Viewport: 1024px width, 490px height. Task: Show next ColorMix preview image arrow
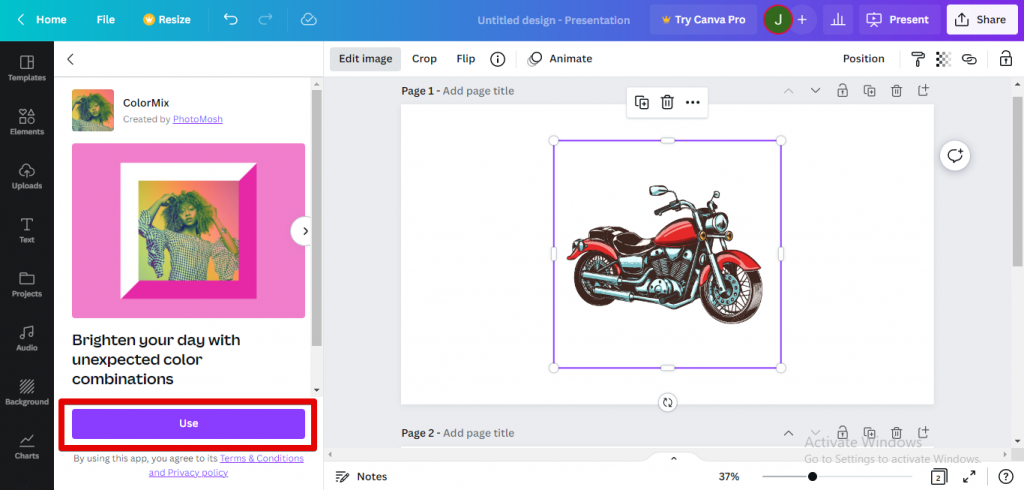pos(304,231)
